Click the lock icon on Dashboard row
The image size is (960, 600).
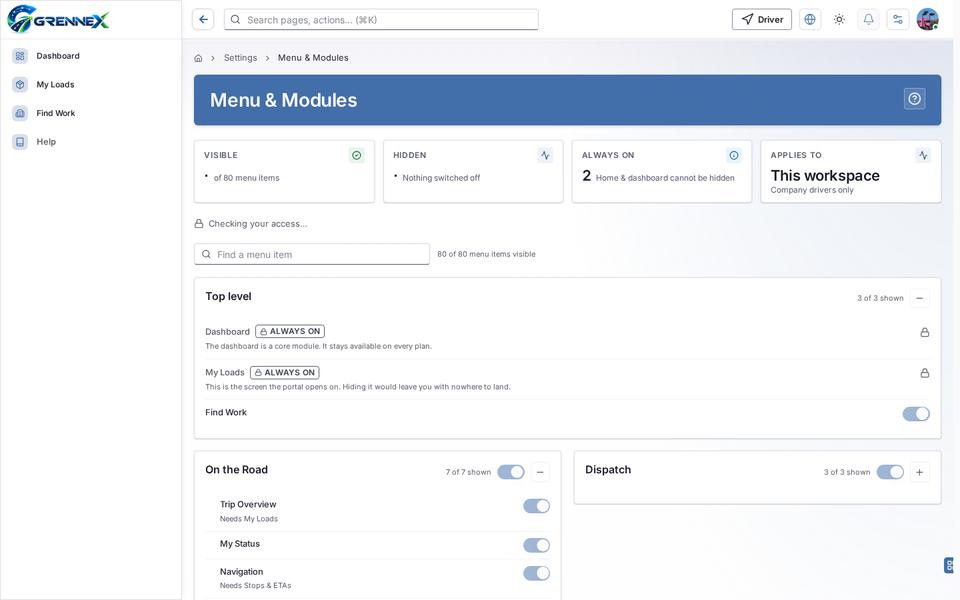pos(924,332)
